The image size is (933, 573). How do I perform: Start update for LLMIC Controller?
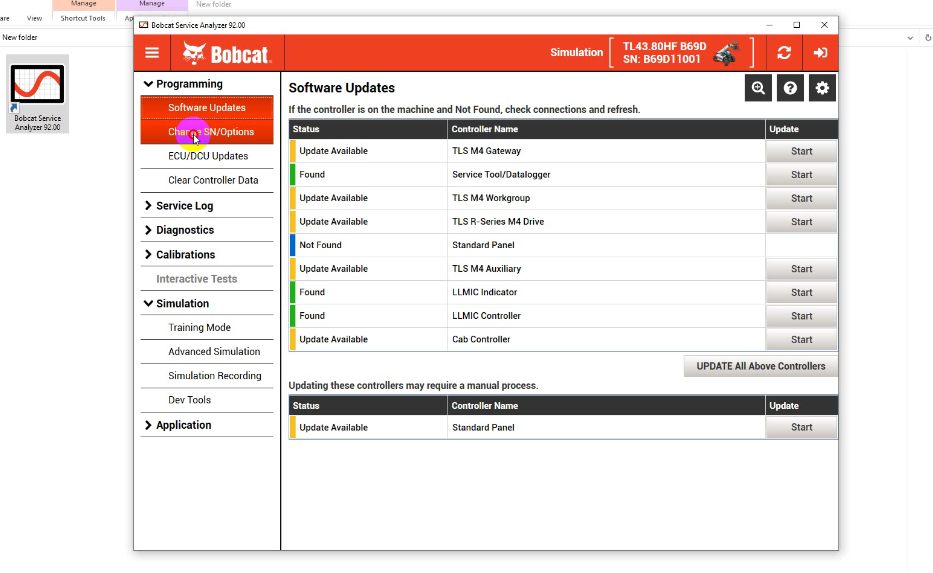pos(801,316)
